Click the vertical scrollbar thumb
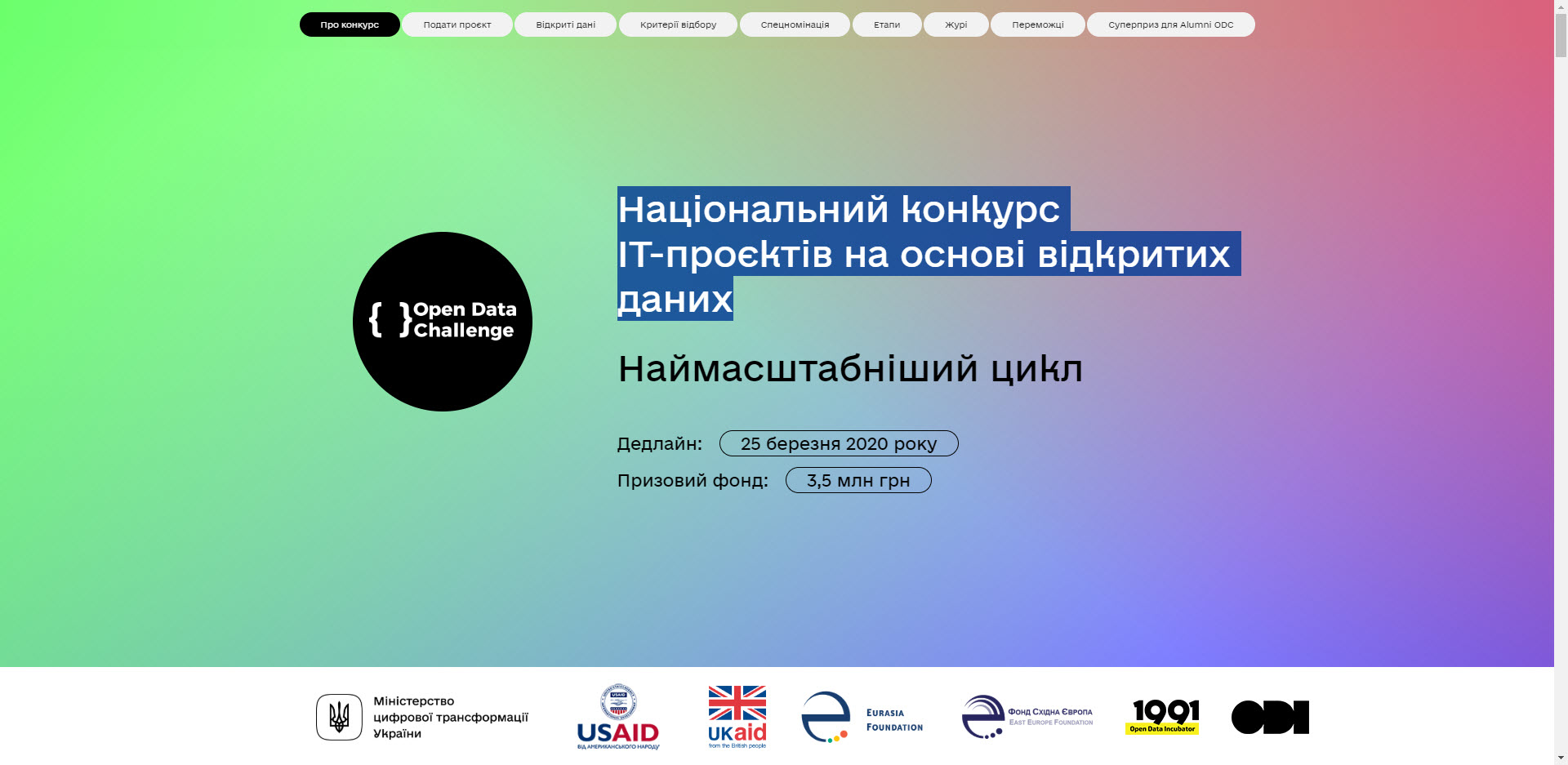Viewport: 1568px width, 765px height. (x=1561, y=36)
